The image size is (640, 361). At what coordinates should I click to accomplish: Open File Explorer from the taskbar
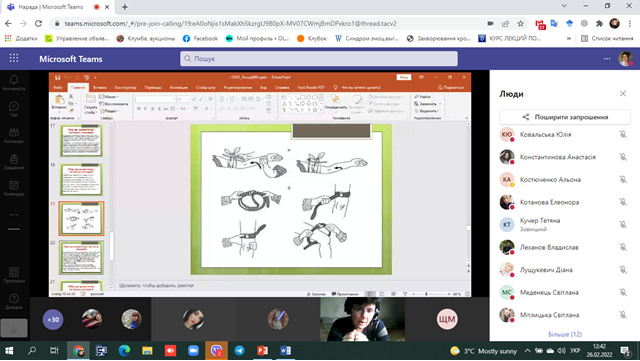(147, 350)
